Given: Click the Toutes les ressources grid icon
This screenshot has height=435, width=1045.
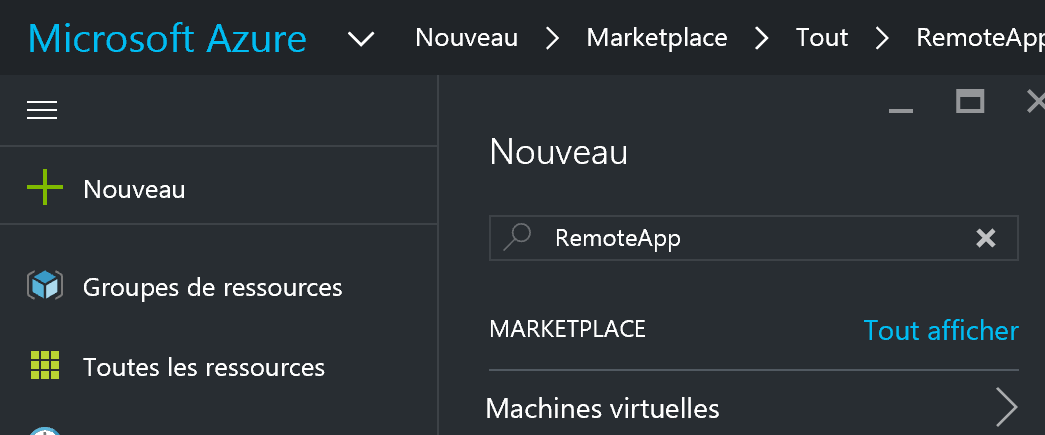Looking at the screenshot, I should pos(45,367).
